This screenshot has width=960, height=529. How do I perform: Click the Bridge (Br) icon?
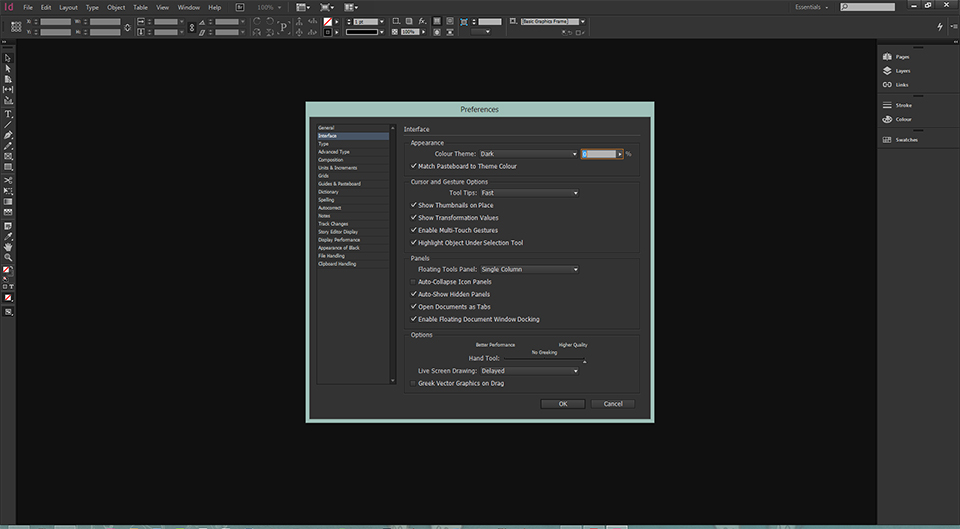(240, 7)
